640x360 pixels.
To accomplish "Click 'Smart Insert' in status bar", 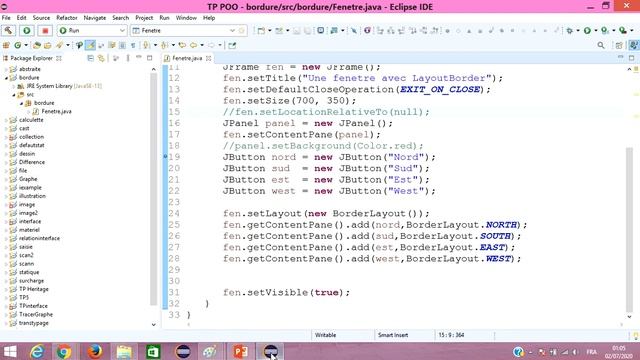I will click(x=393, y=335).
